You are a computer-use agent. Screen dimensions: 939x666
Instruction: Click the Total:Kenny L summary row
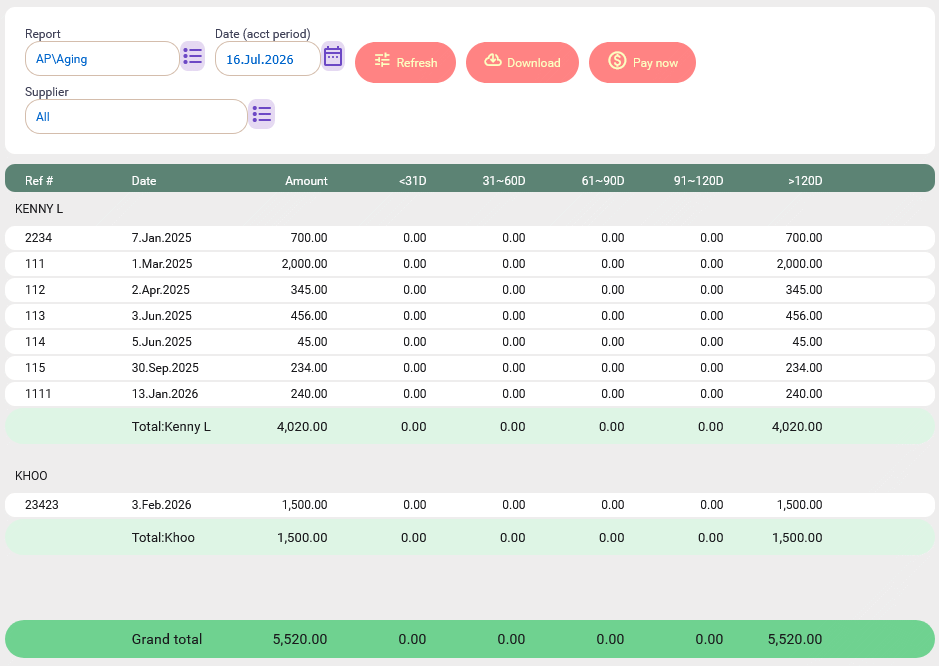470,426
